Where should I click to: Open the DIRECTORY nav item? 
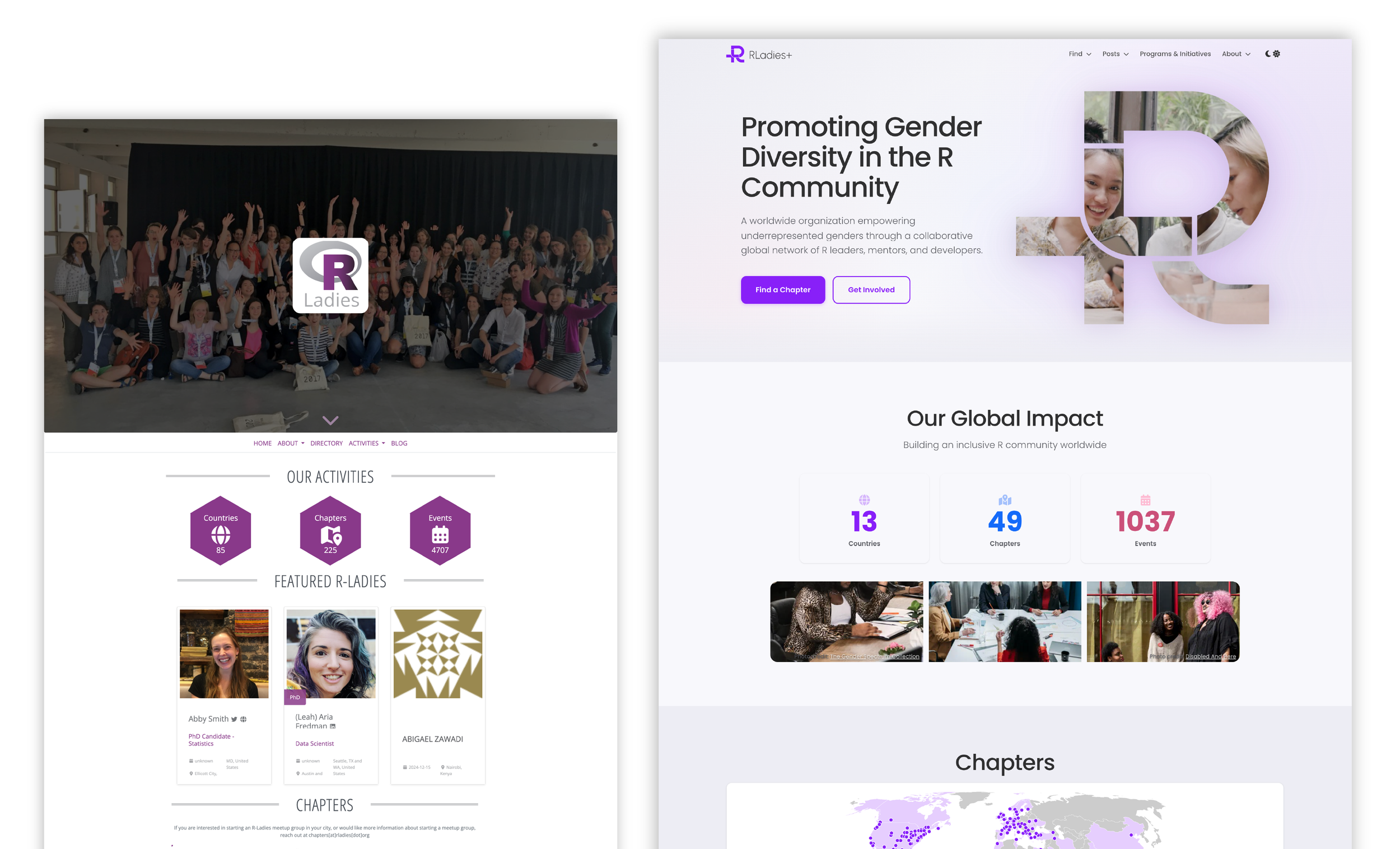pos(326,443)
